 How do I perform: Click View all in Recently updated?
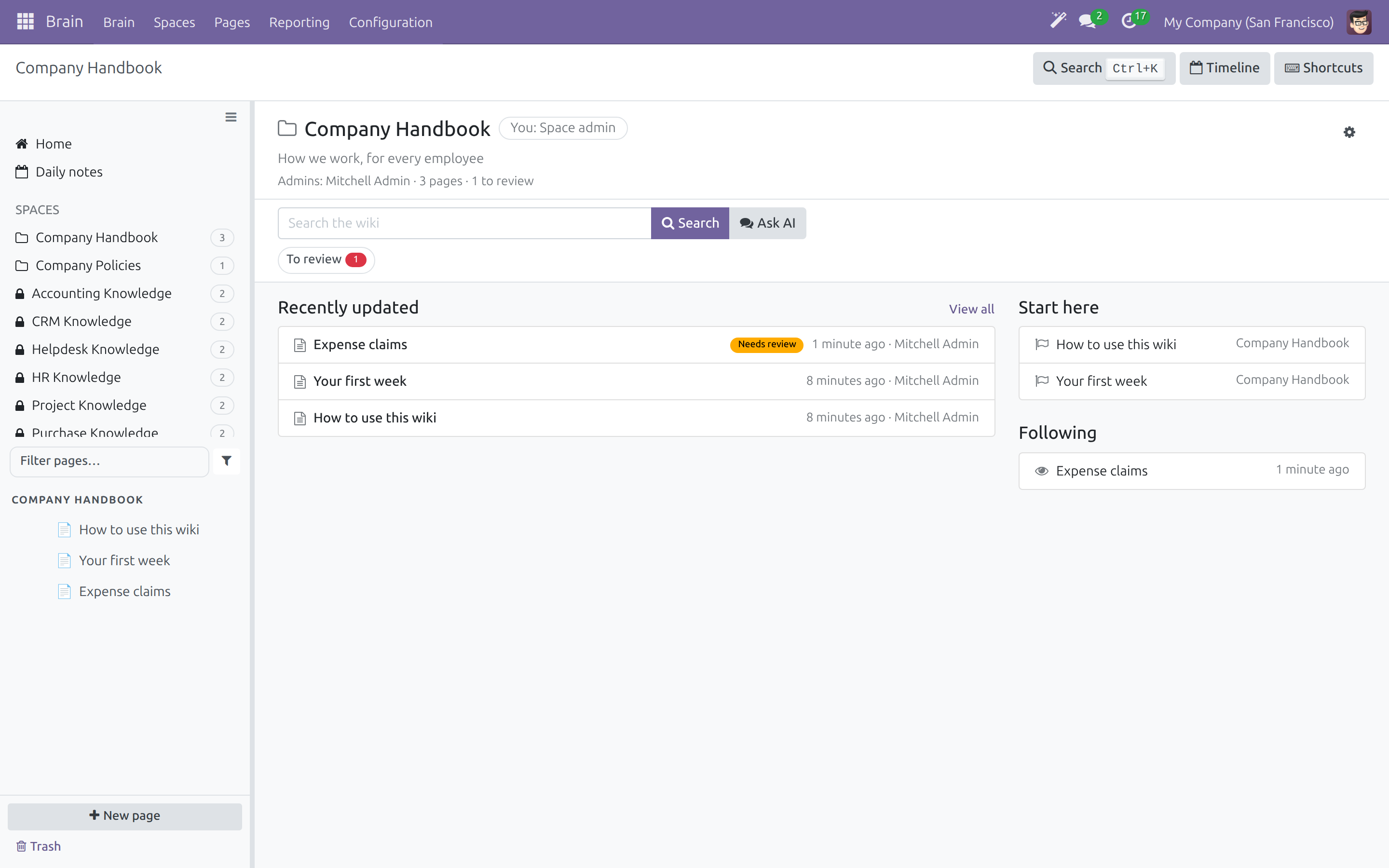click(971, 309)
